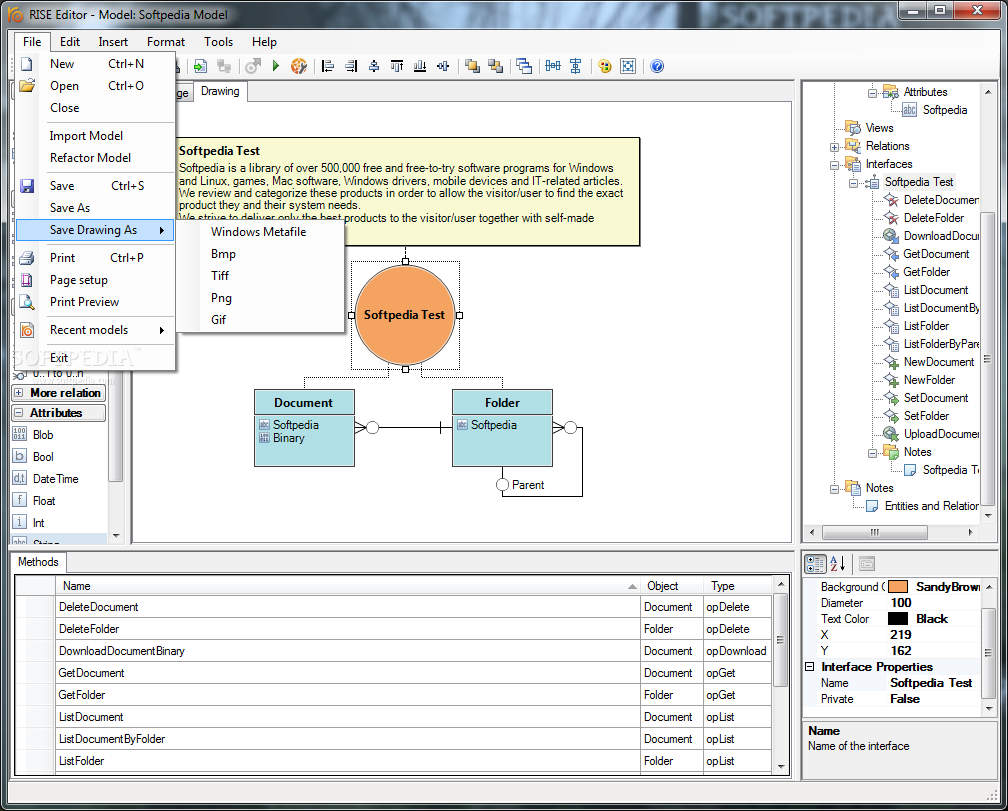Open the Edit menu
This screenshot has height=811, width=1008.
point(69,42)
